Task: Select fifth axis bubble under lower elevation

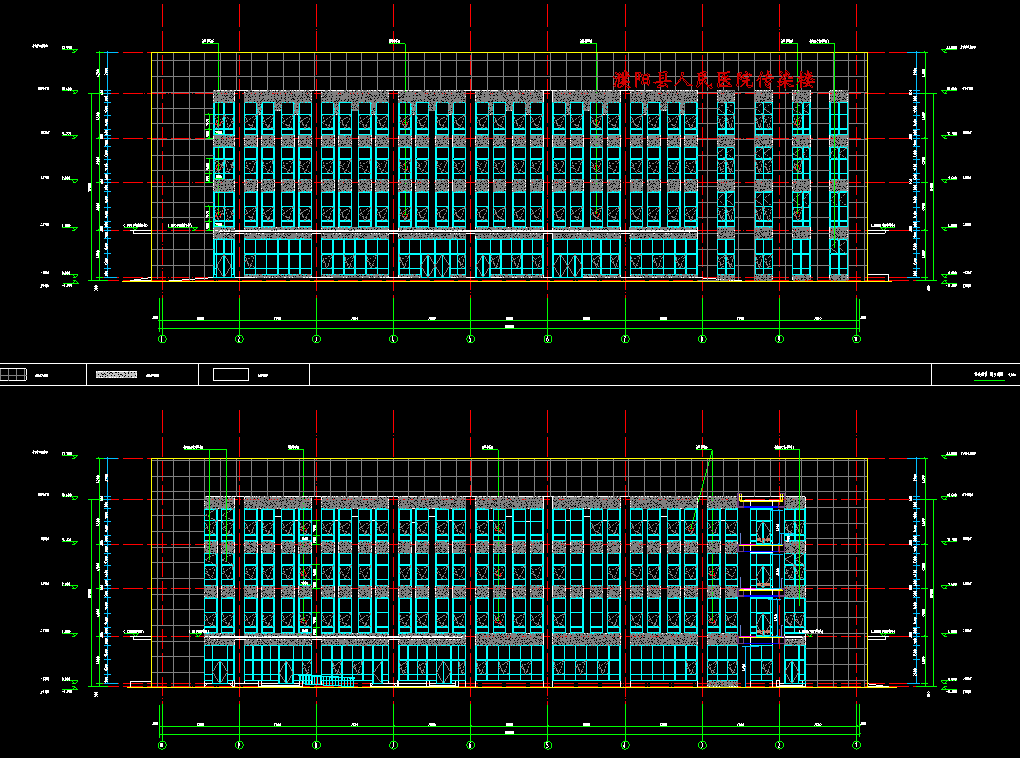Action: [x=470, y=745]
